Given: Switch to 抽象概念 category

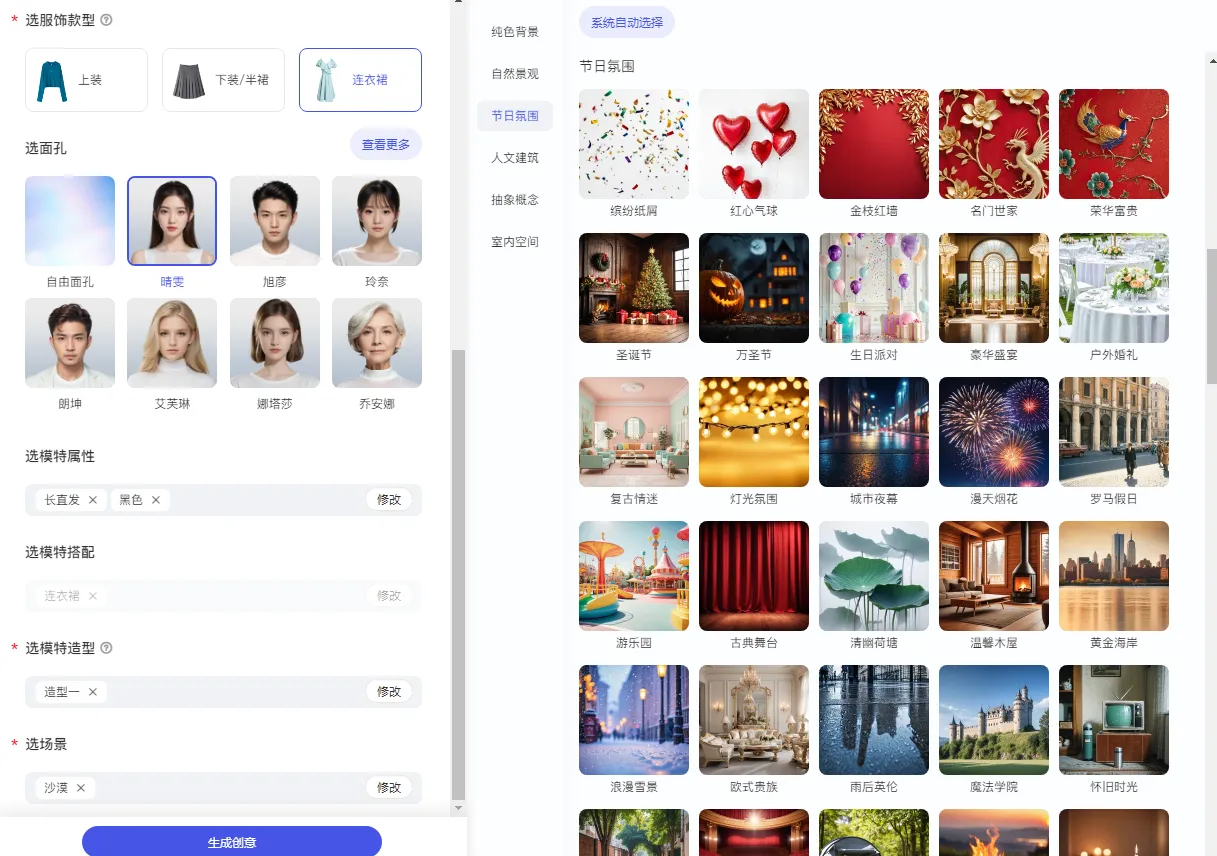Looking at the screenshot, I should (515, 200).
